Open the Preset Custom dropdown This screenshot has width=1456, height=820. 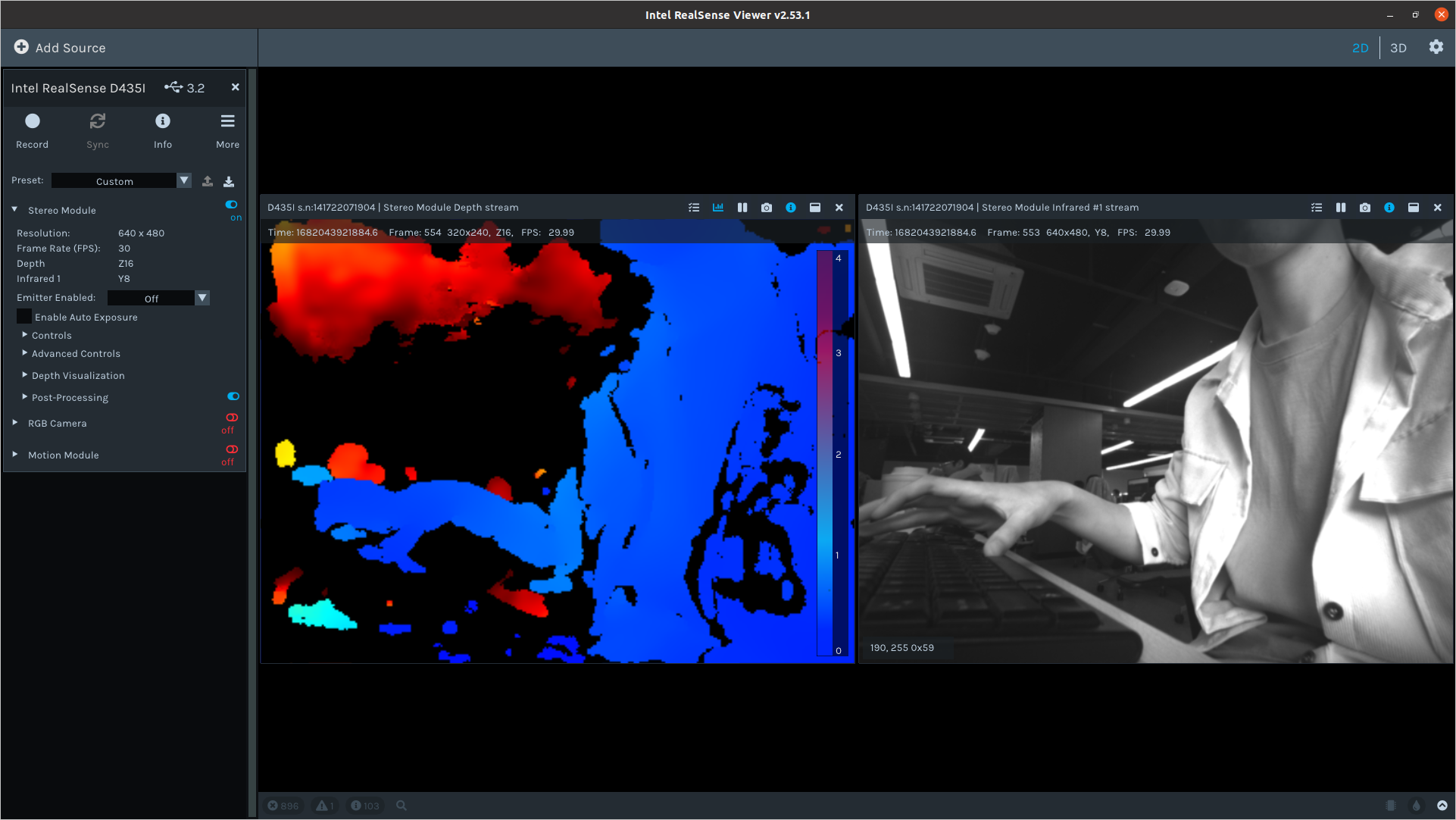121,181
